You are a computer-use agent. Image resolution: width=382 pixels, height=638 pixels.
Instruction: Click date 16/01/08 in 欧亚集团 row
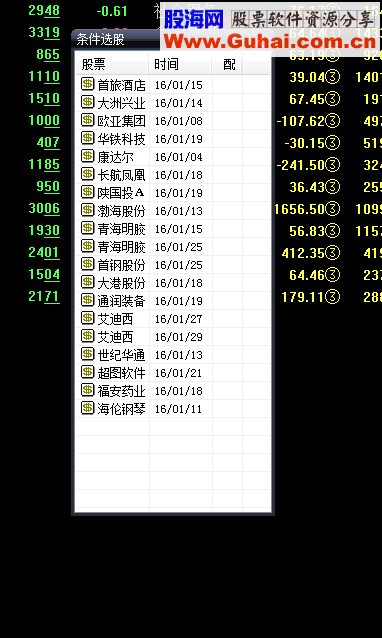click(x=178, y=121)
